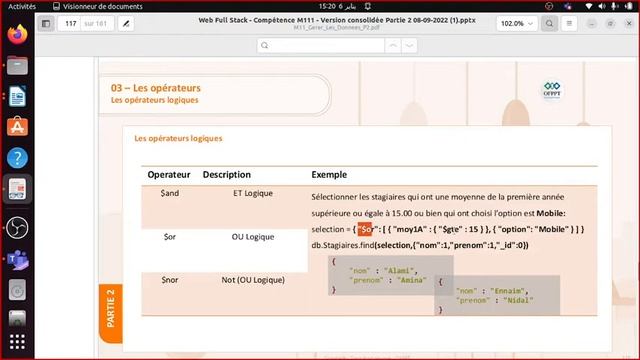Click the "$and" operator cell
The height and width of the screenshot is (360, 640).
click(x=169, y=193)
